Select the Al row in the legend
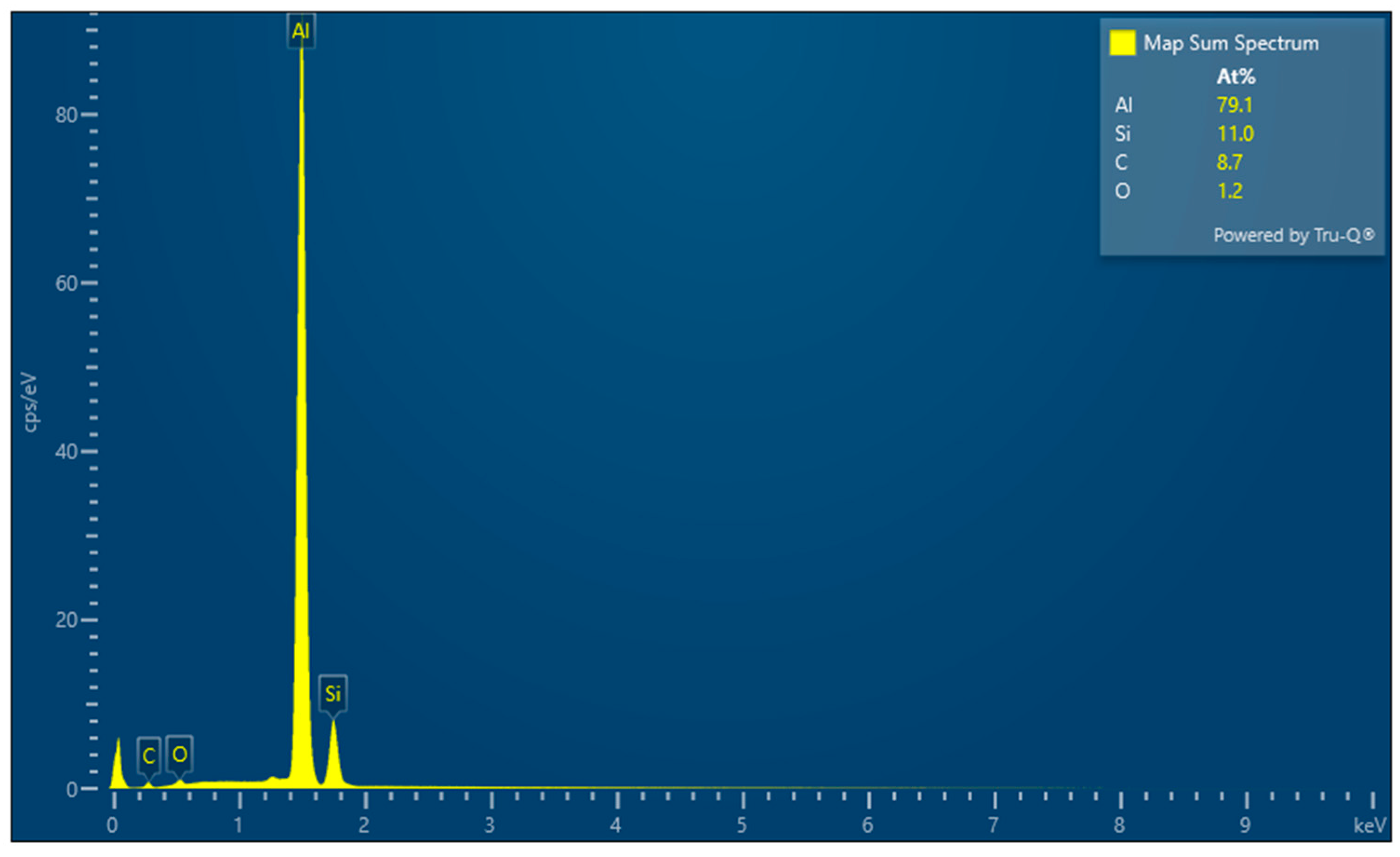Viewport: 1400px width, 857px height. (x=1123, y=105)
